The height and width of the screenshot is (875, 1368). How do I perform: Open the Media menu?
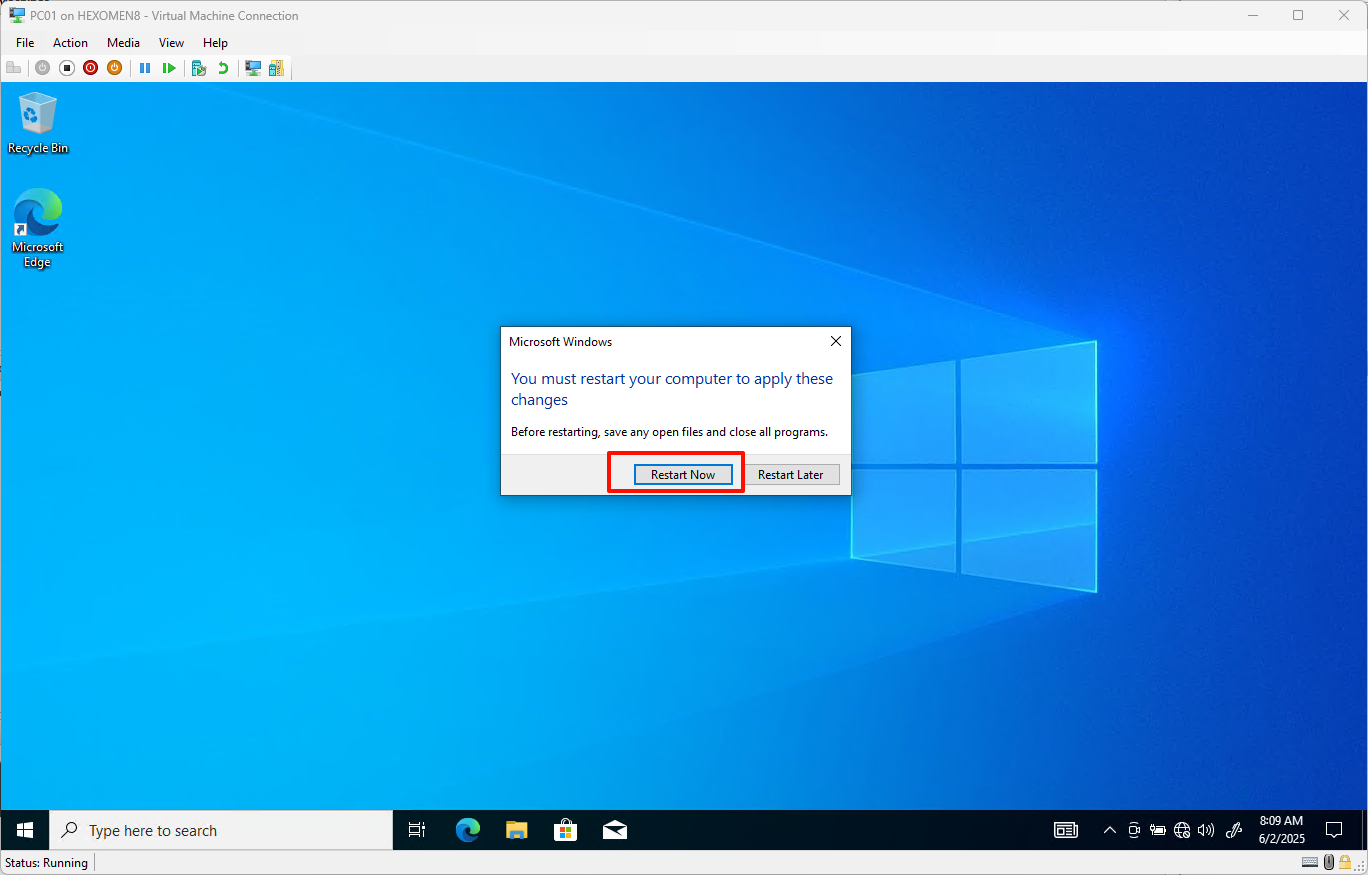(123, 43)
